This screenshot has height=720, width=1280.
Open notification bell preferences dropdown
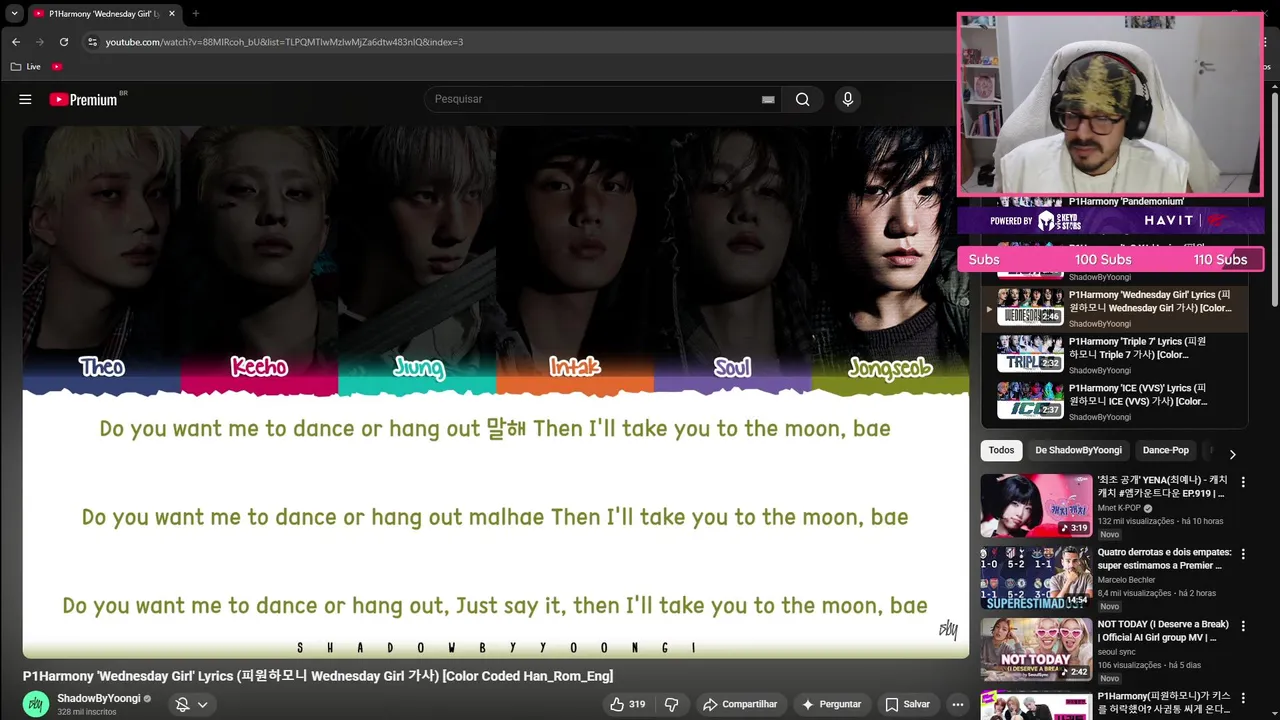click(192, 704)
